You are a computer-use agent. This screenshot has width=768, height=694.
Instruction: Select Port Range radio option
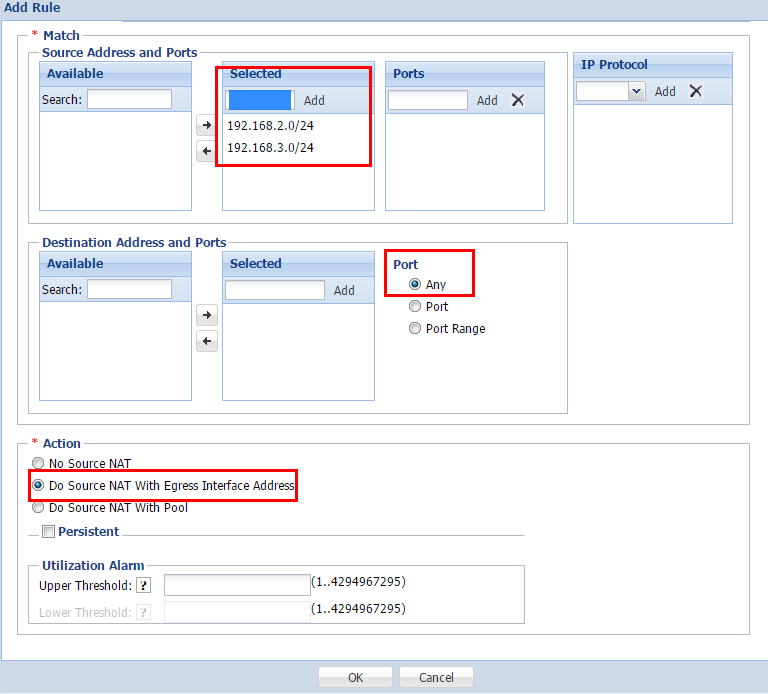tap(415, 328)
